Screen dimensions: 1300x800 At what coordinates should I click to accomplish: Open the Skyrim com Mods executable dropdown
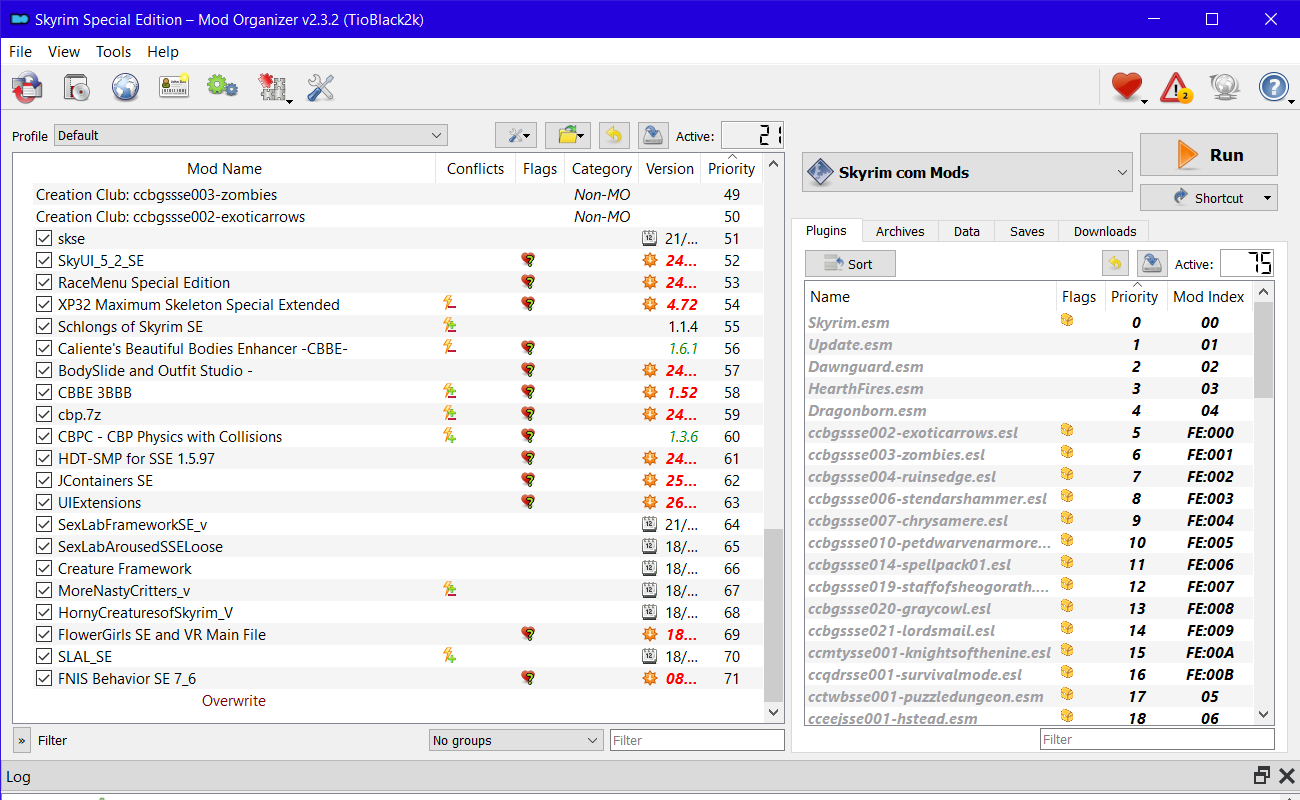click(967, 172)
